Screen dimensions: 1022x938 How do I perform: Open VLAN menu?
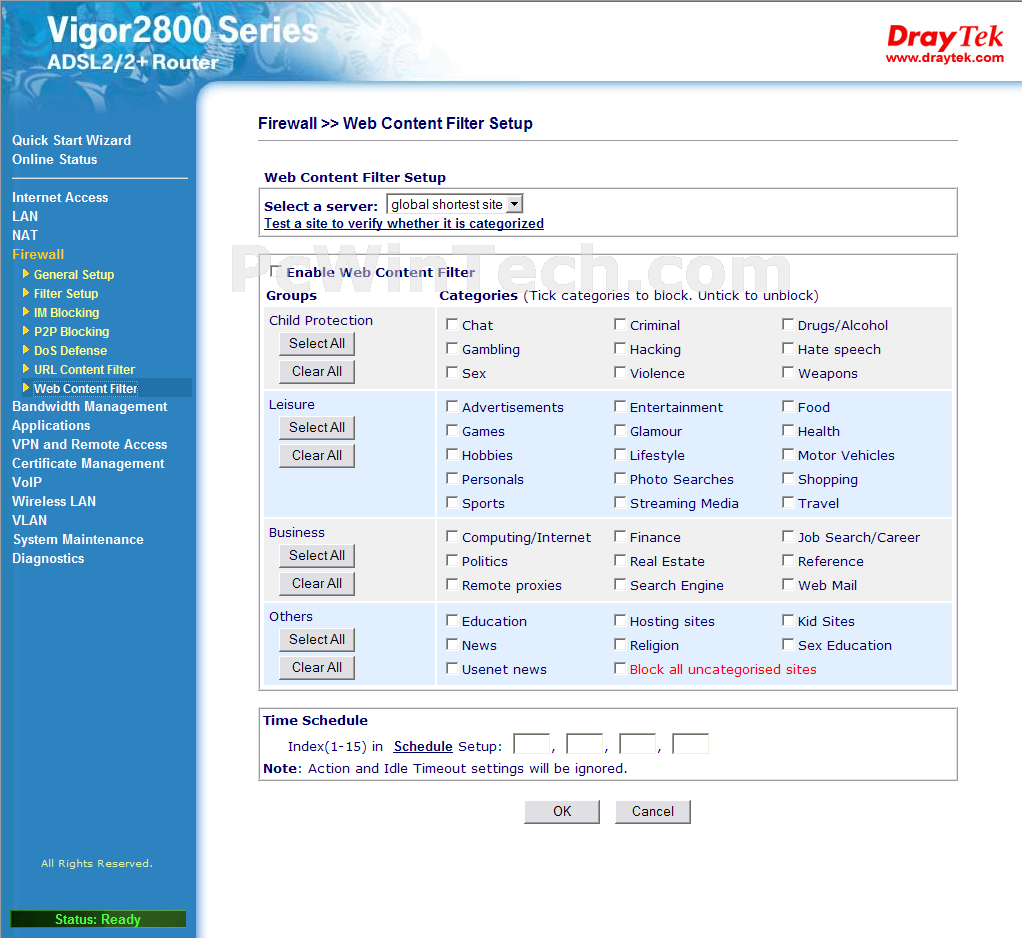pyautogui.click(x=29, y=520)
